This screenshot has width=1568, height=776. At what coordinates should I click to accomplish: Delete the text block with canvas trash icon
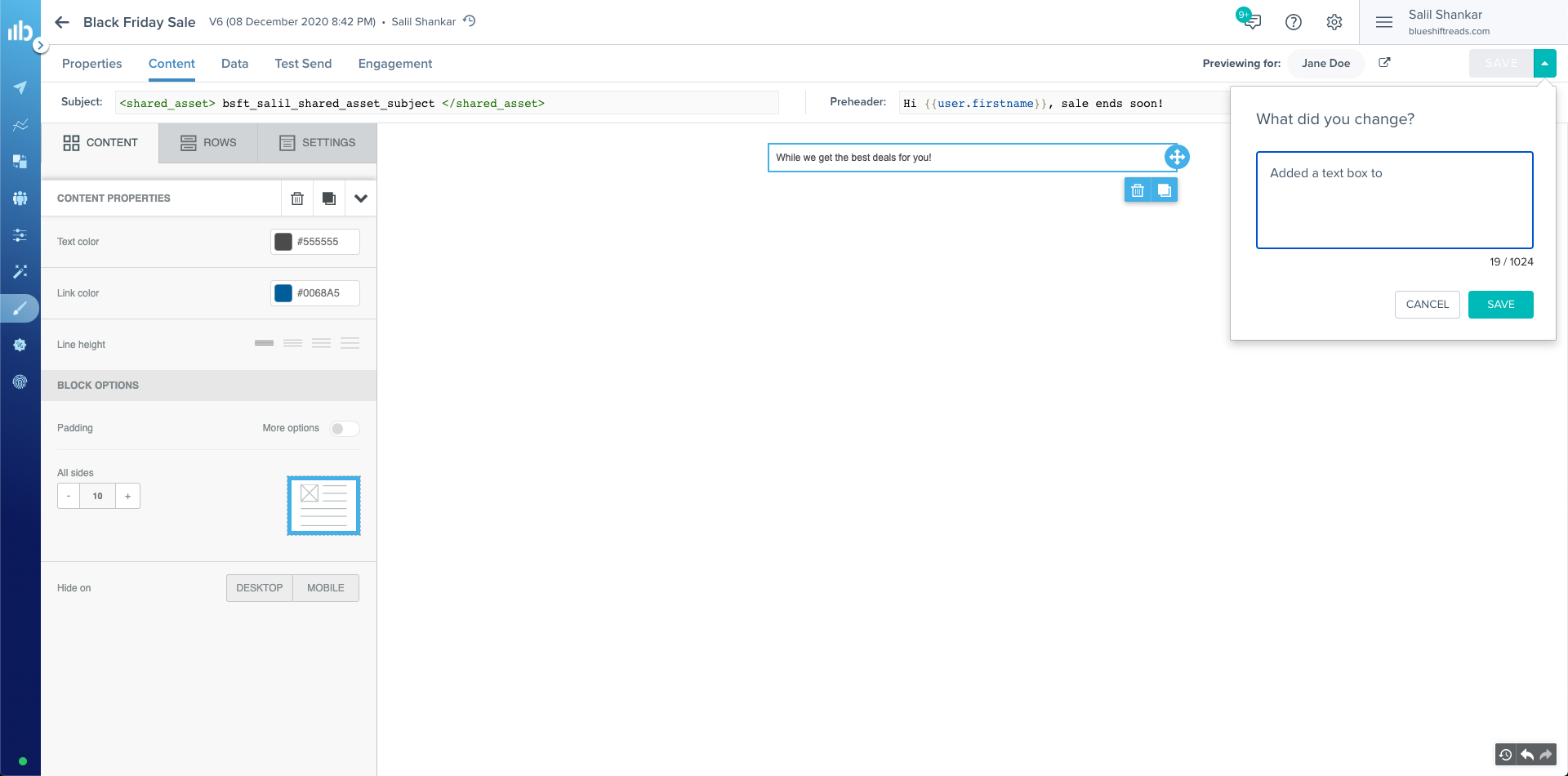pos(1138,190)
